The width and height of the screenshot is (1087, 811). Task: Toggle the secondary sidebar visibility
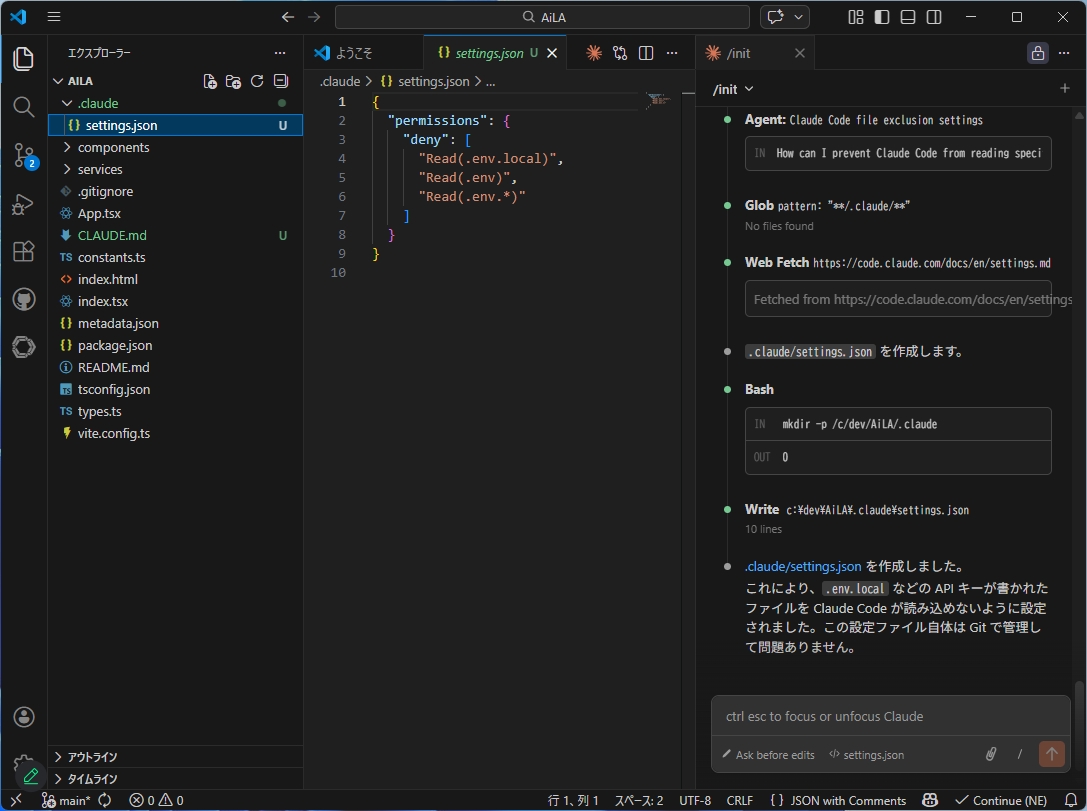click(x=933, y=17)
